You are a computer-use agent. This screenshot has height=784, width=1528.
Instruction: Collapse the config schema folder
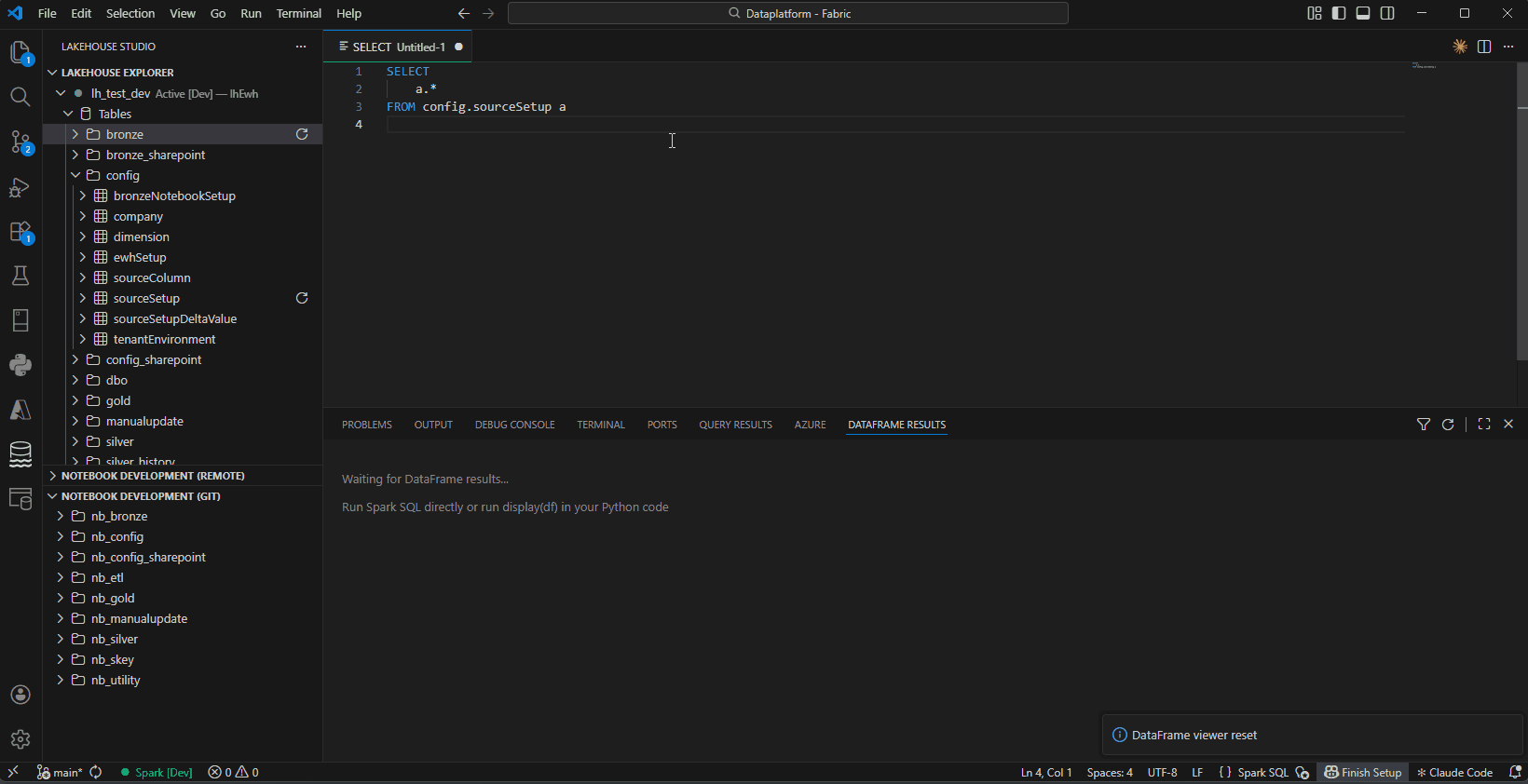coord(75,175)
